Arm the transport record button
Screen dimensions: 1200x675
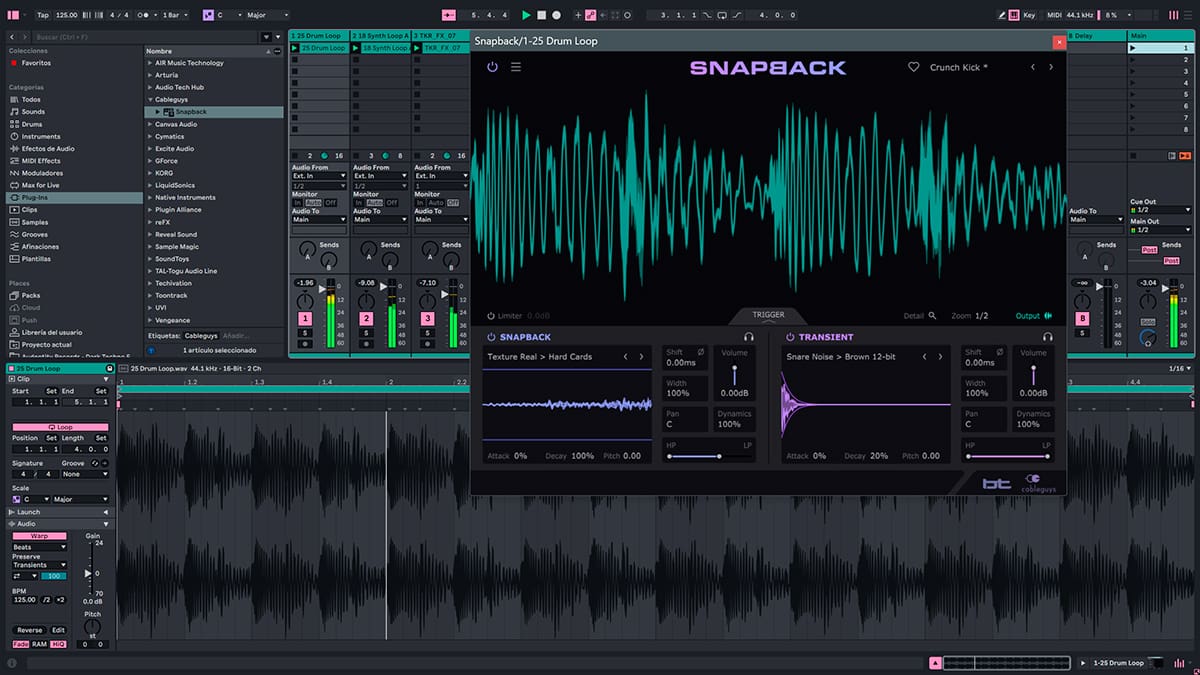click(x=557, y=15)
